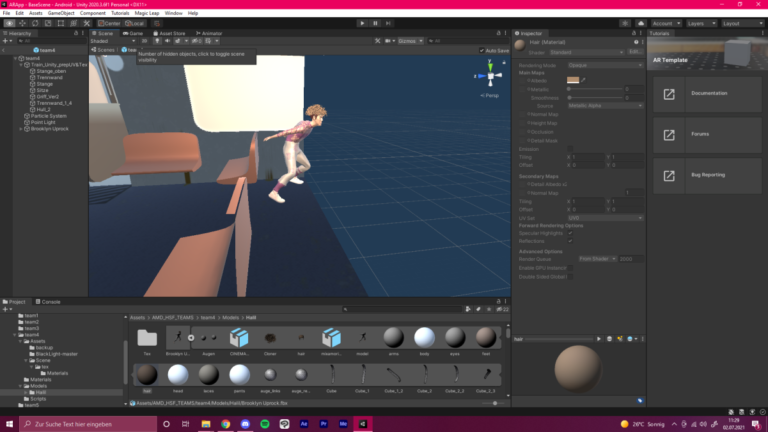Click the Albedo color swatch
Image resolution: width=768 pixels, height=432 pixels.
(x=573, y=80)
